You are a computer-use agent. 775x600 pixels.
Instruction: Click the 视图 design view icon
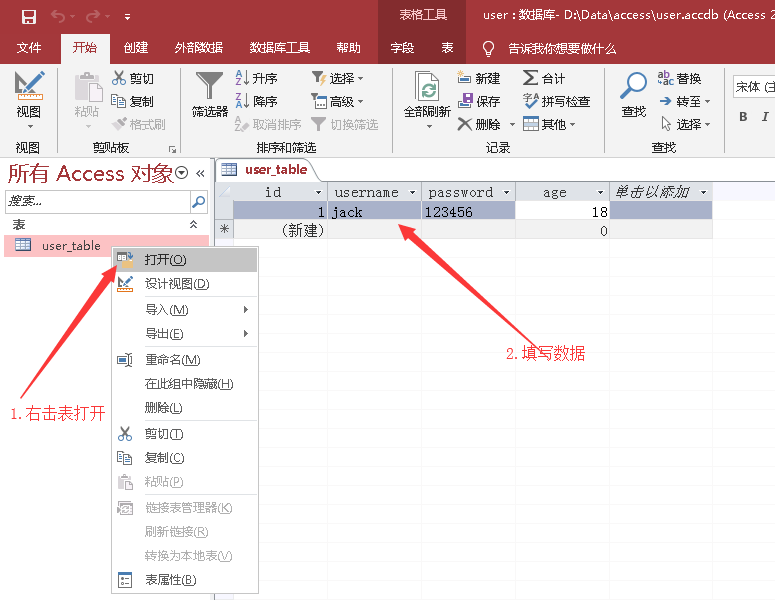coord(29,85)
